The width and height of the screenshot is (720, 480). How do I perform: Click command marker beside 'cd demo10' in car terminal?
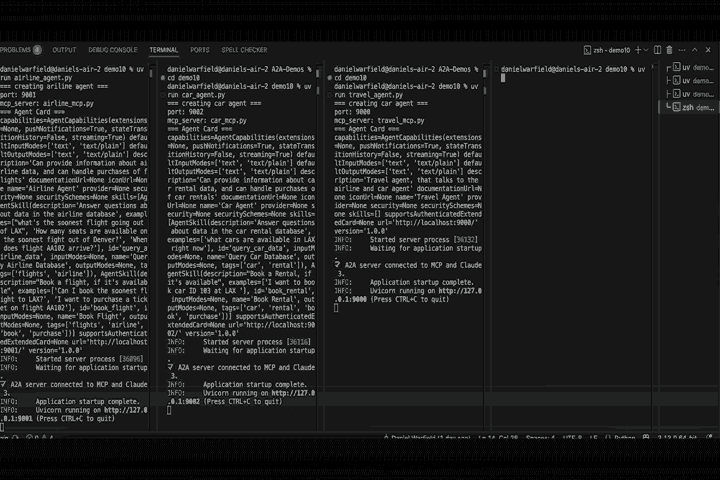coord(163,78)
